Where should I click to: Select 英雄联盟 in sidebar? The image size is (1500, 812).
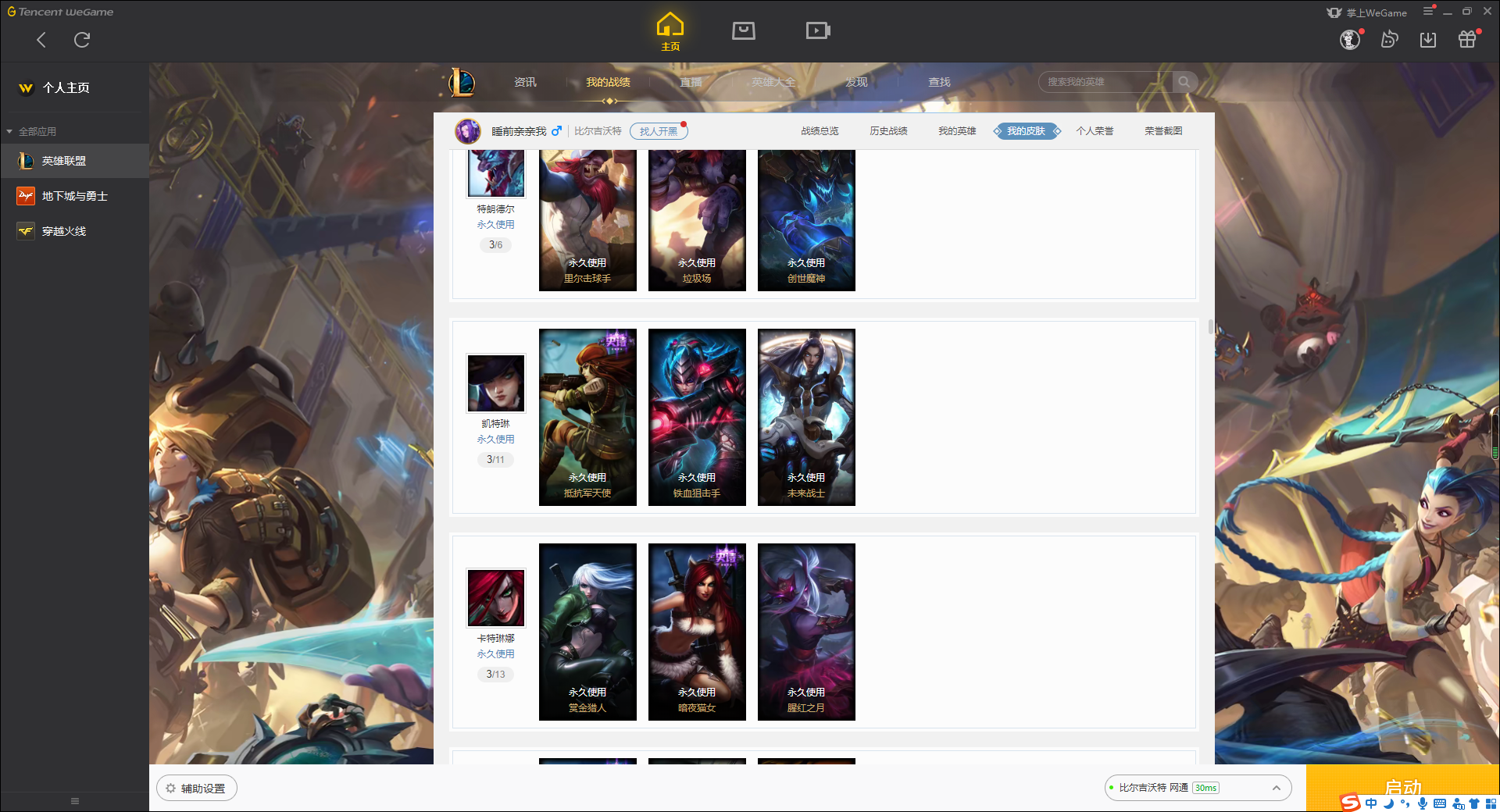74,161
